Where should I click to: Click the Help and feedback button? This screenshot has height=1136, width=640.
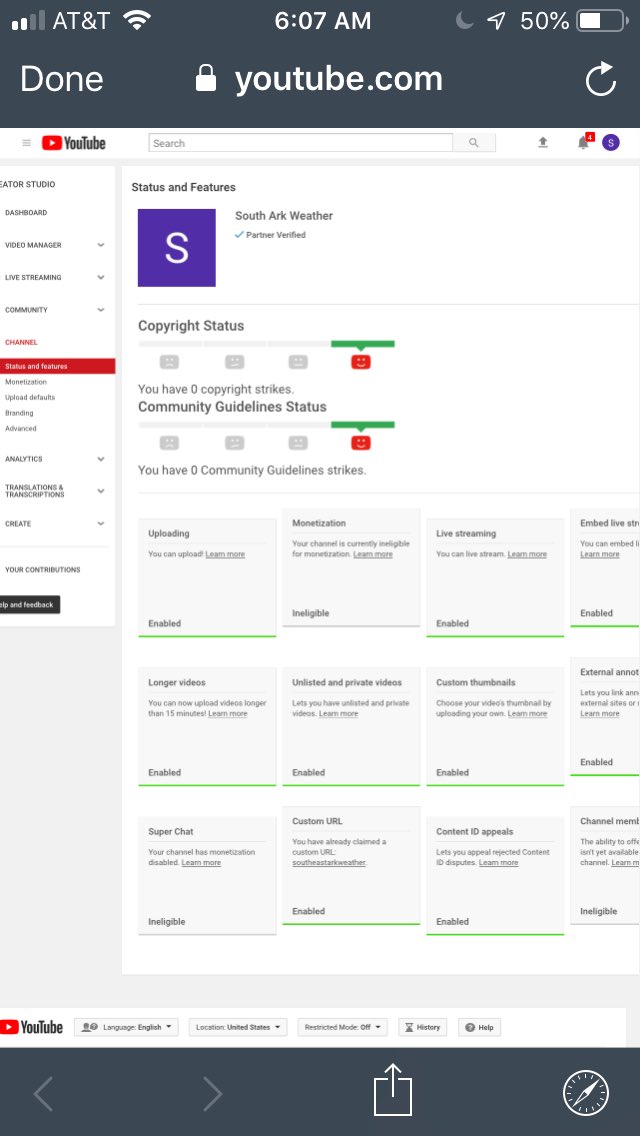(28, 605)
